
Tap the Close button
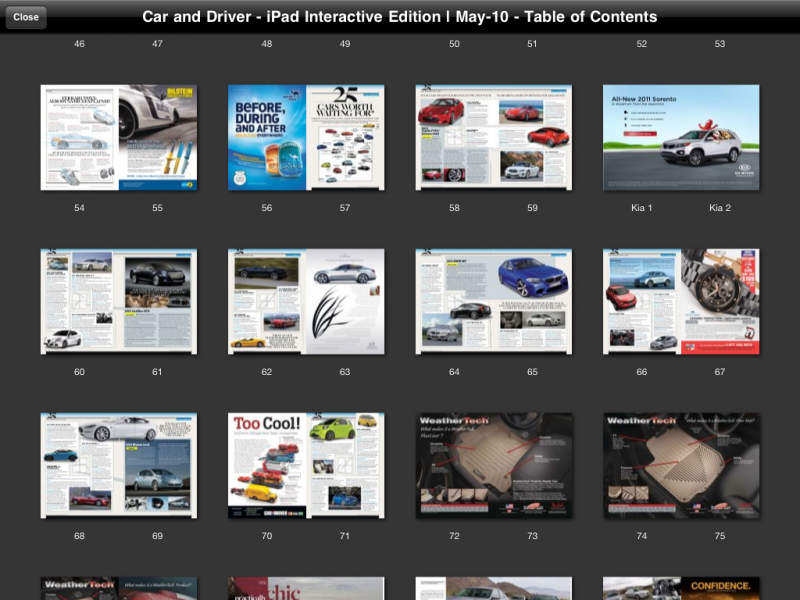[26, 17]
